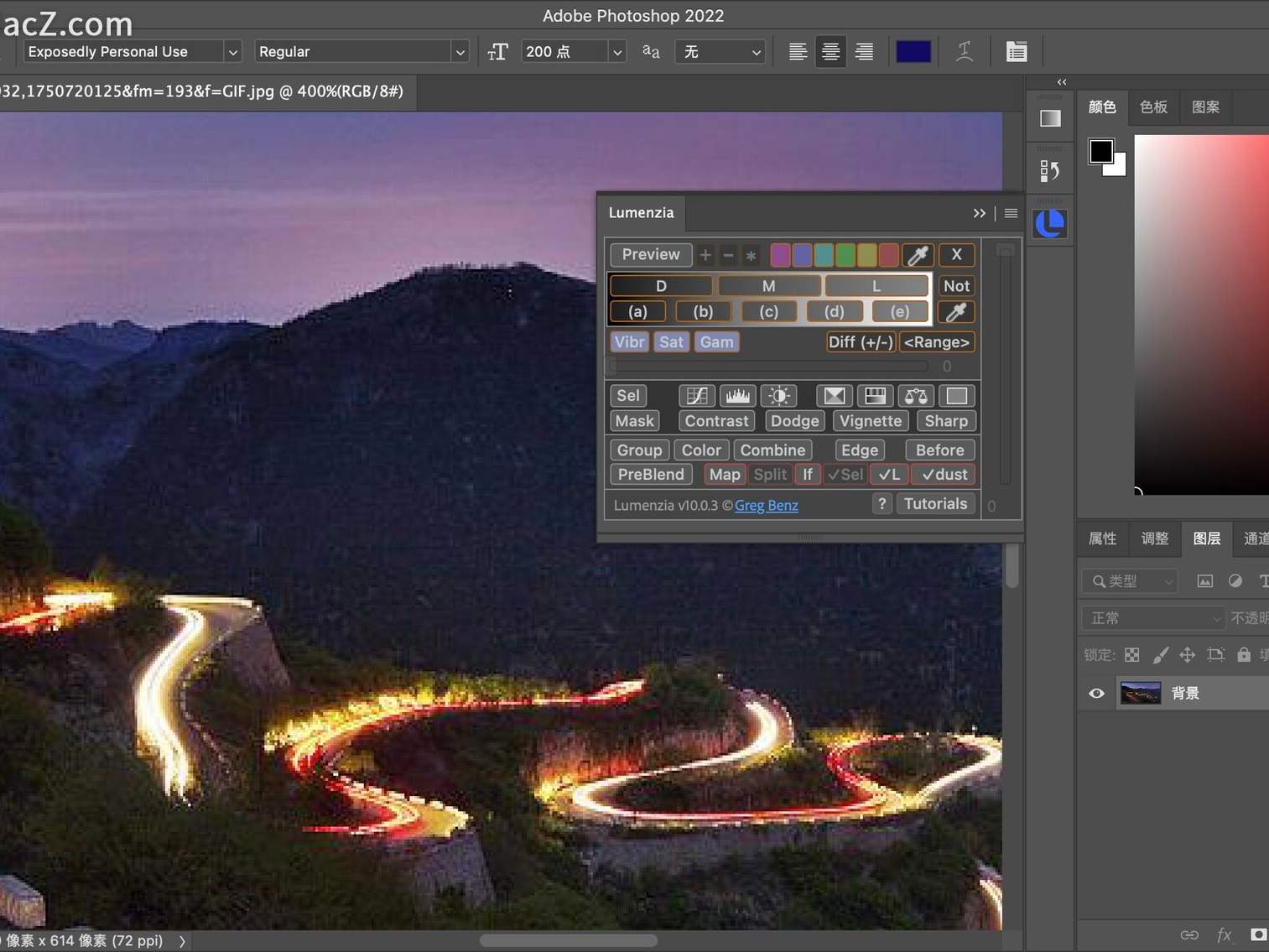Click the lock position move icon in Layers panel
Viewport: 1269px width, 952px height.
click(1188, 655)
